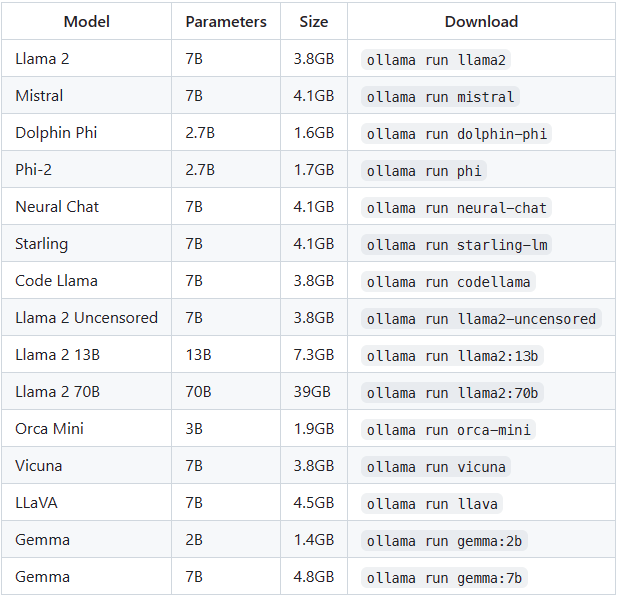Click the 'ollama run orca-mini' command

pyautogui.click(x=449, y=430)
